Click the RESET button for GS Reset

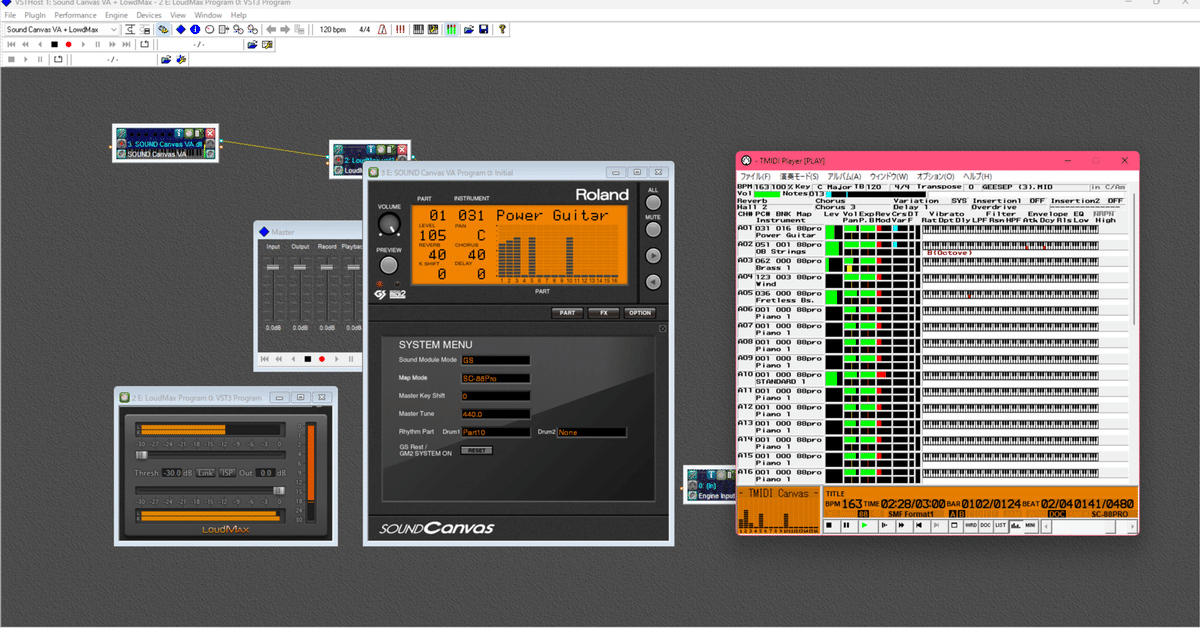tap(477, 451)
